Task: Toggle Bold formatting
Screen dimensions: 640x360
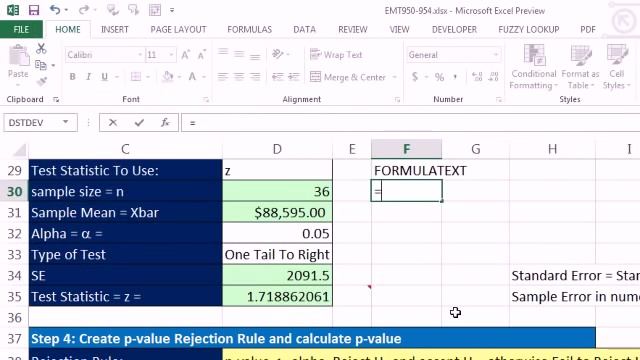Action: [x=72, y=76]
